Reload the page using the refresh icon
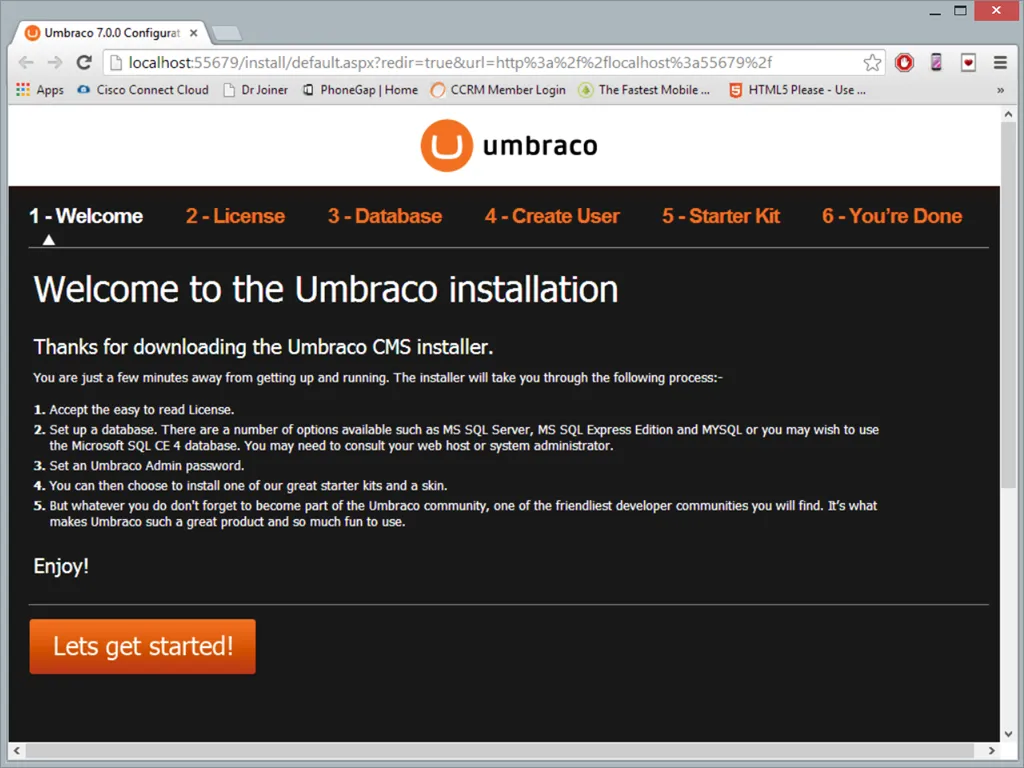Screen dimensions: 1024x768 (84, 62)
